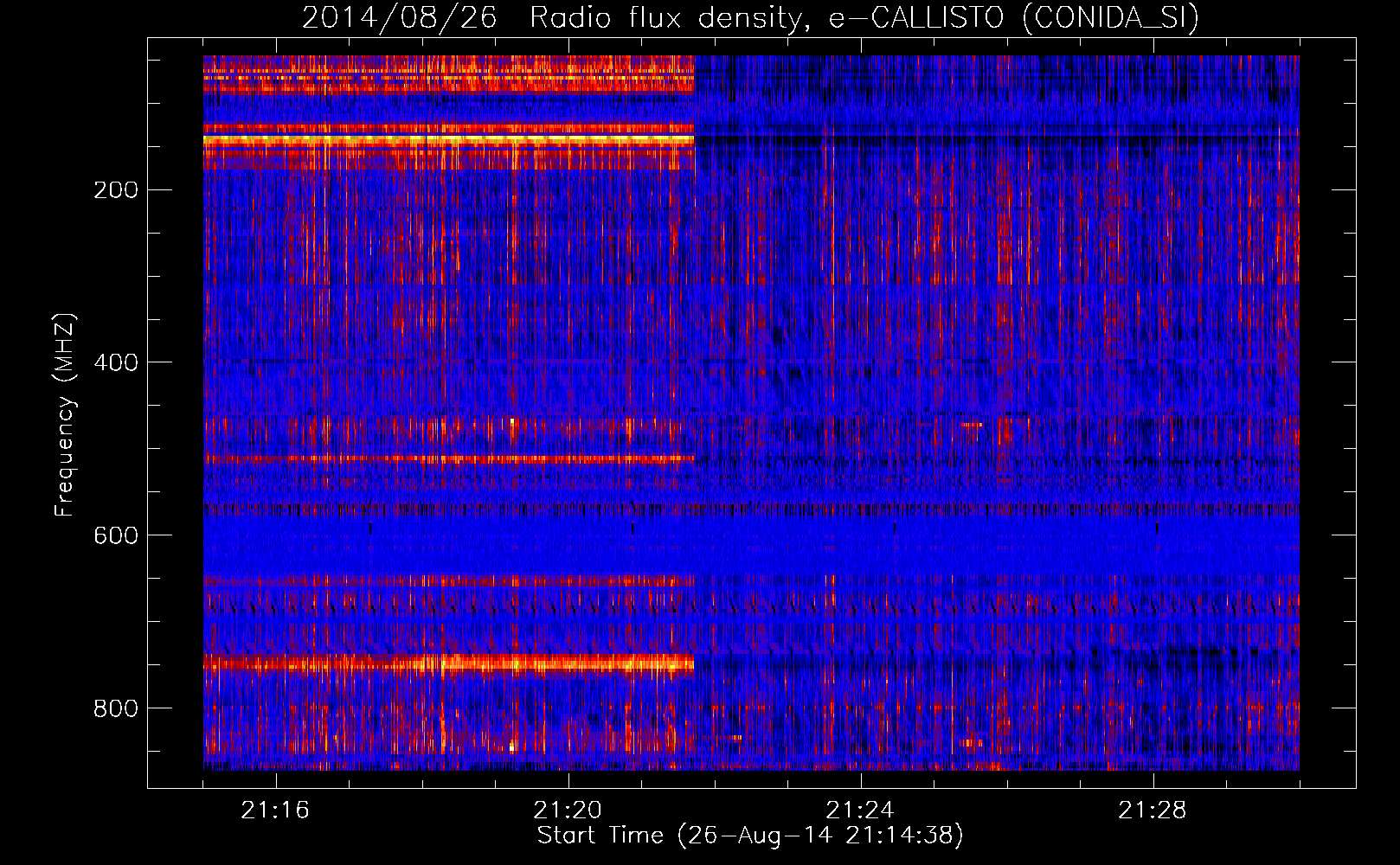Viewport: 1400px width, 865px height.
Task: Click the 'Frequency (MHZ)' axis label
Action: pyautogui.click(x=65, y=415)
